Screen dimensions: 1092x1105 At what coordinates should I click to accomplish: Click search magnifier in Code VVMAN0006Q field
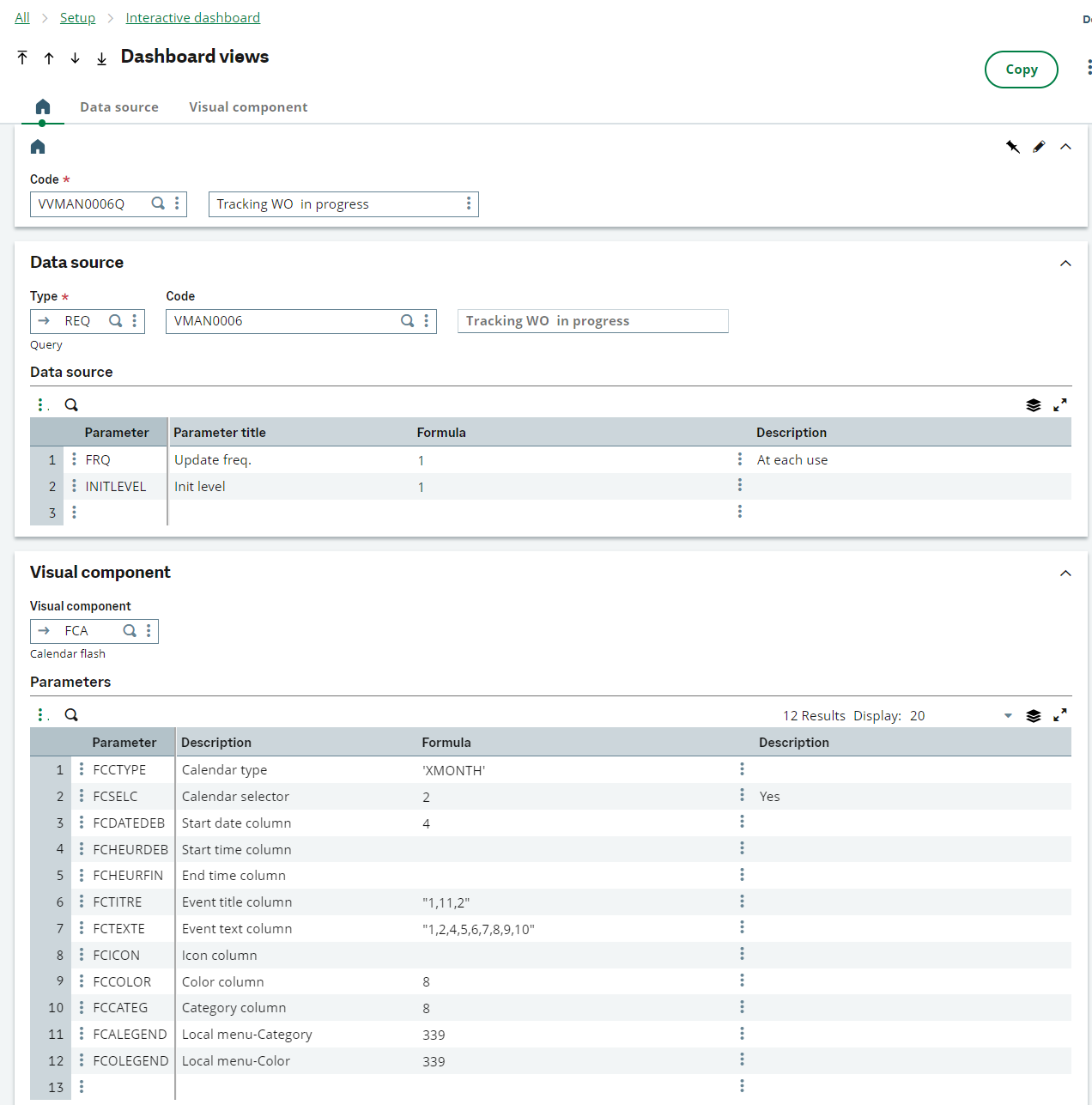(x=158, y=203)
